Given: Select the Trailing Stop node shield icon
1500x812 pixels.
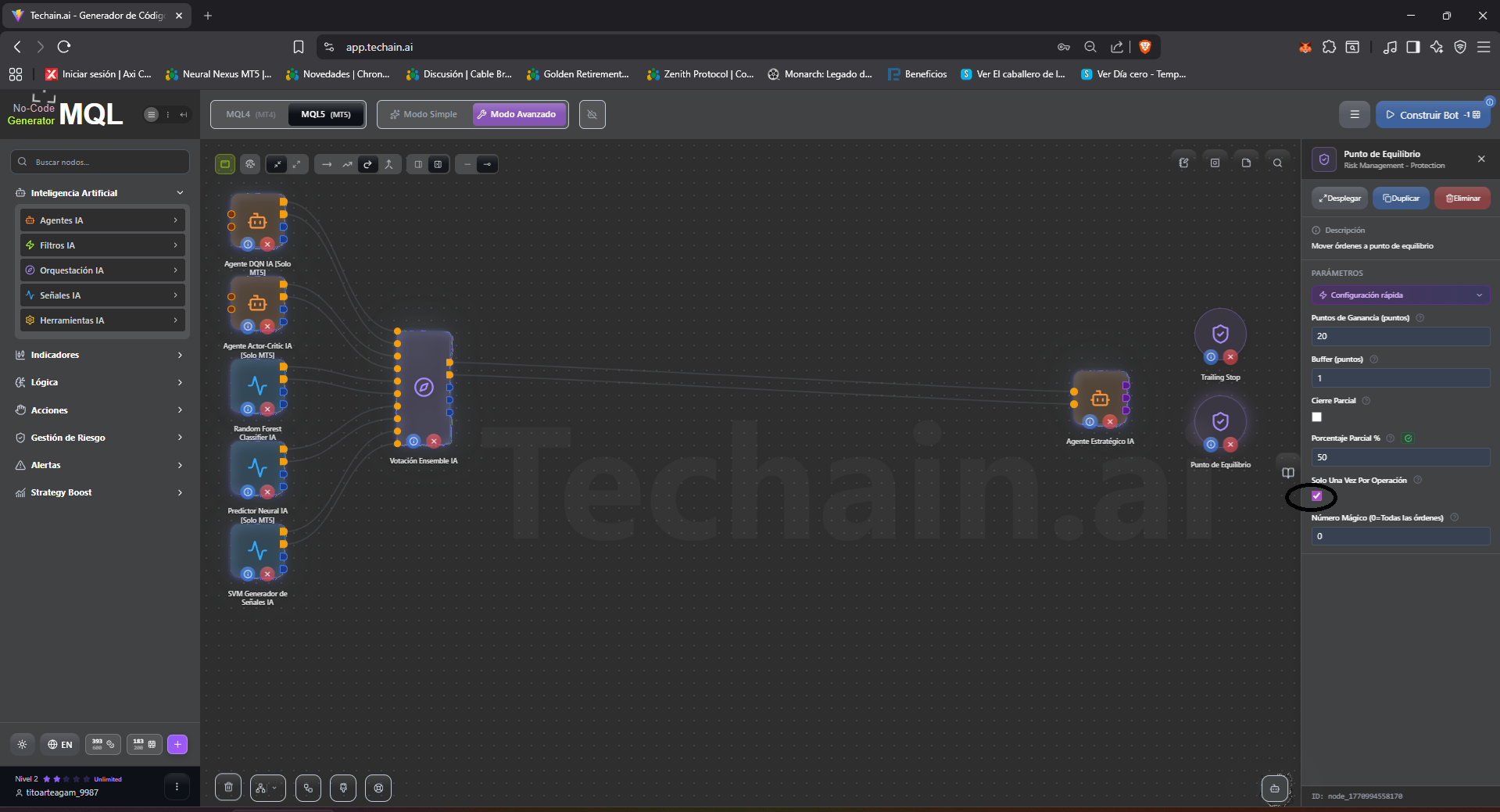Looking at the screenshot, I should click(1219, 334).
